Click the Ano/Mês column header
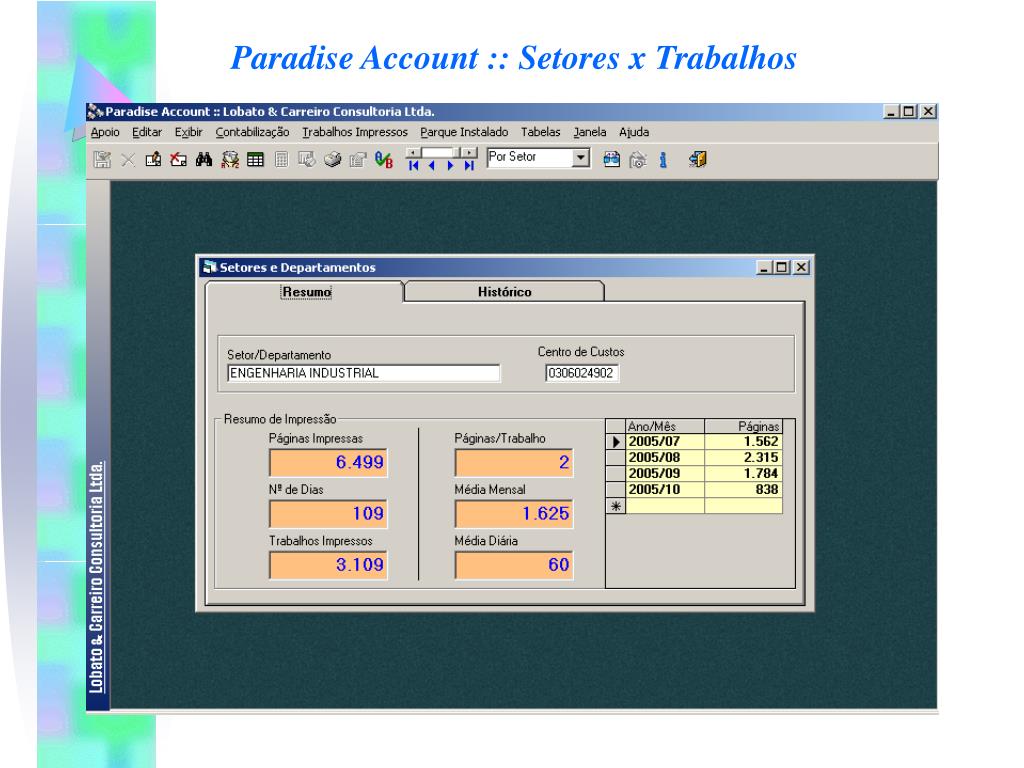The image size is (1024, 768). 665,426
